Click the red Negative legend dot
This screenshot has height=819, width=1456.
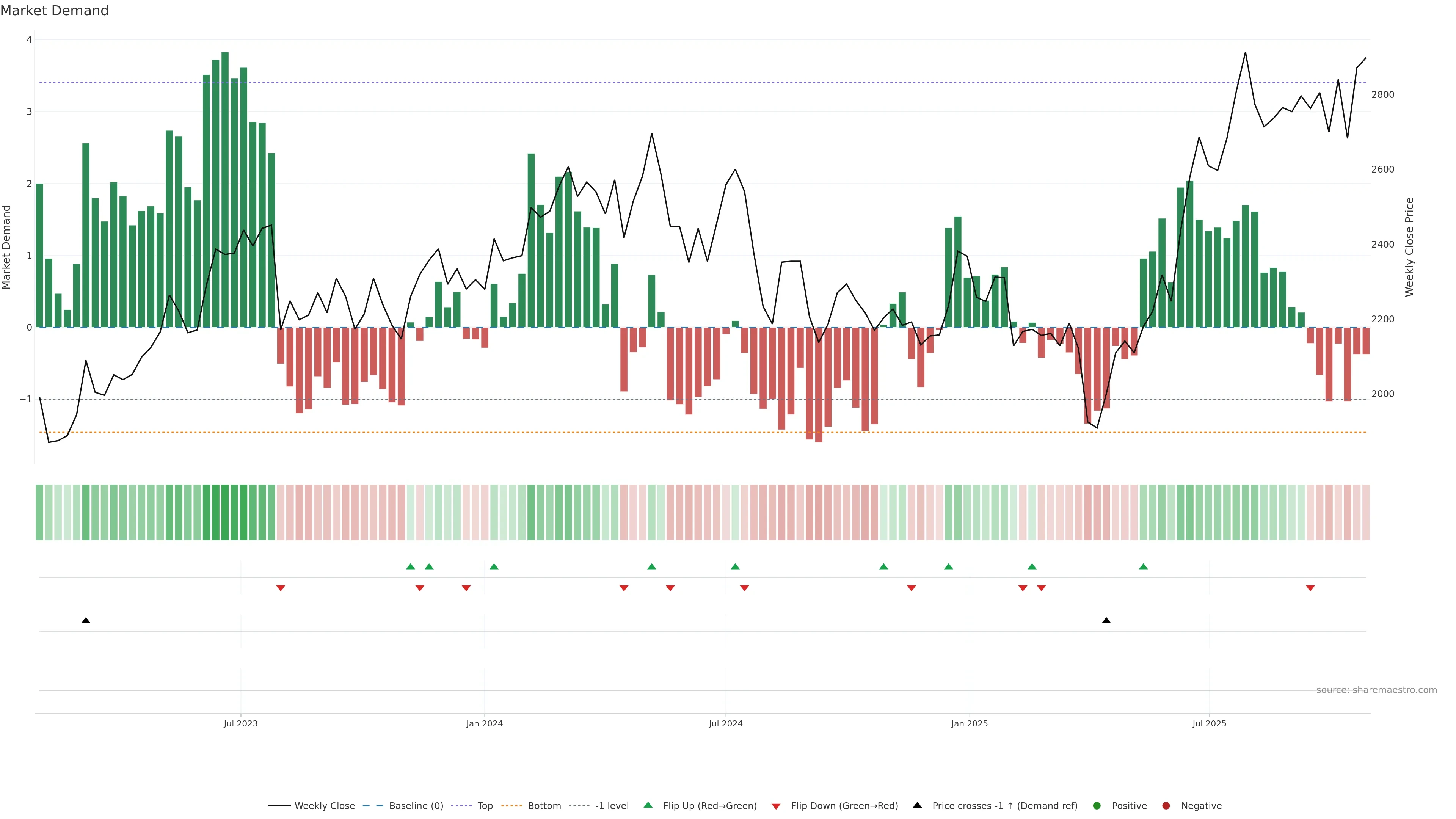click(x=1166, y=805)
